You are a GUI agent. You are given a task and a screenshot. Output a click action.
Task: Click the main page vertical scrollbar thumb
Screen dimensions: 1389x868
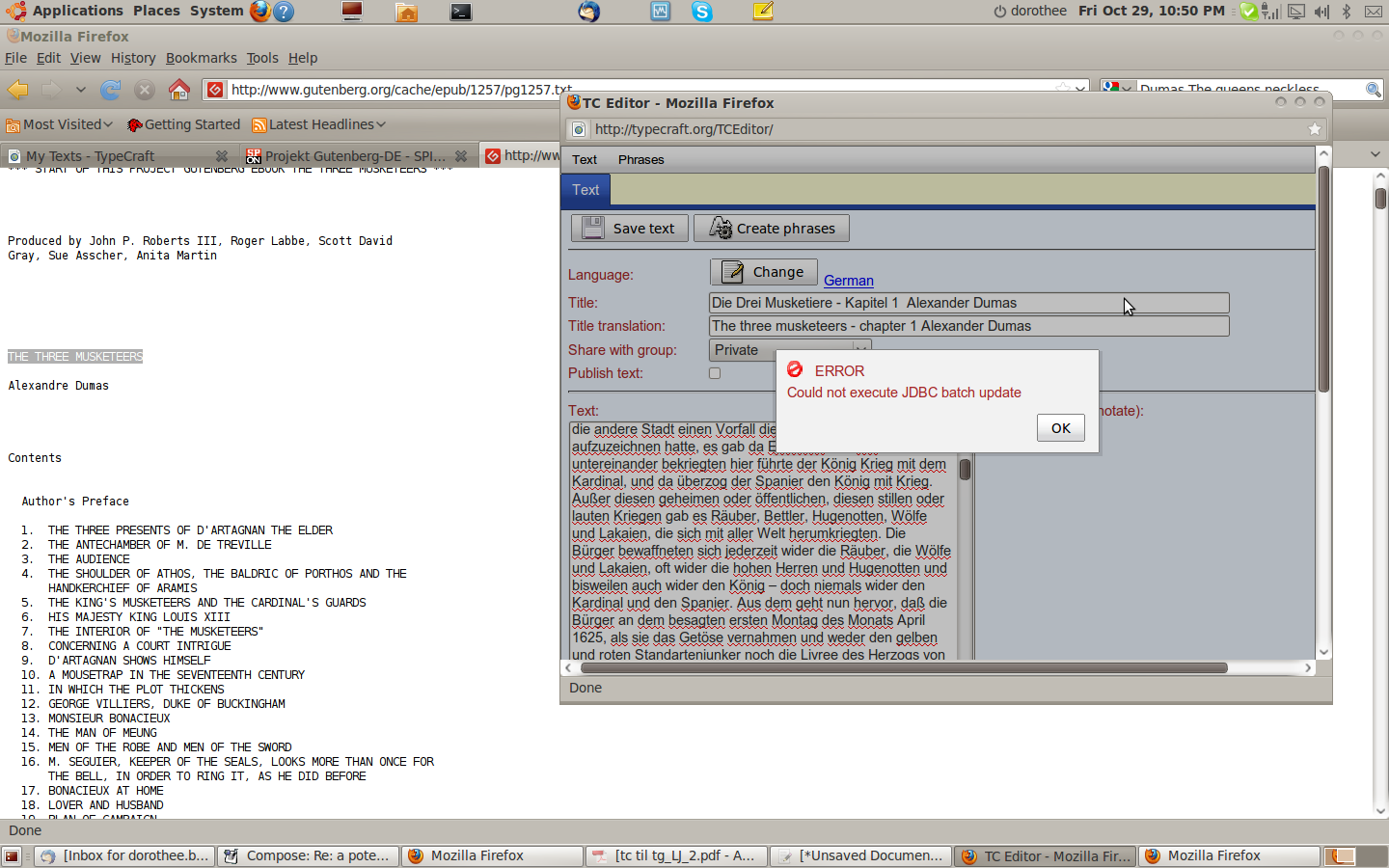click(x=1380, y=198)
